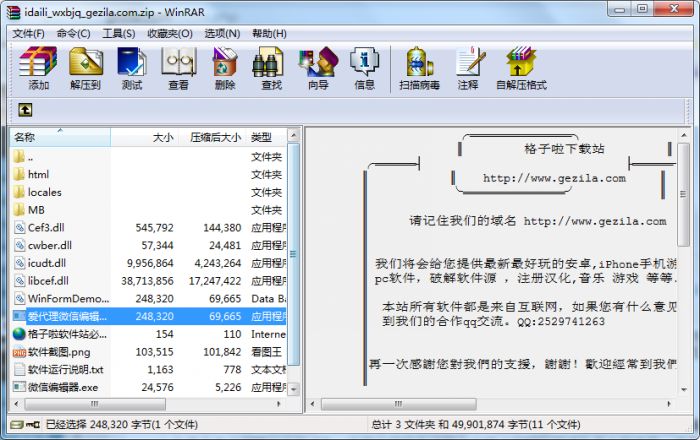Open the 选项(N) menu
The image size is (700, 440).
pos(222,33)
